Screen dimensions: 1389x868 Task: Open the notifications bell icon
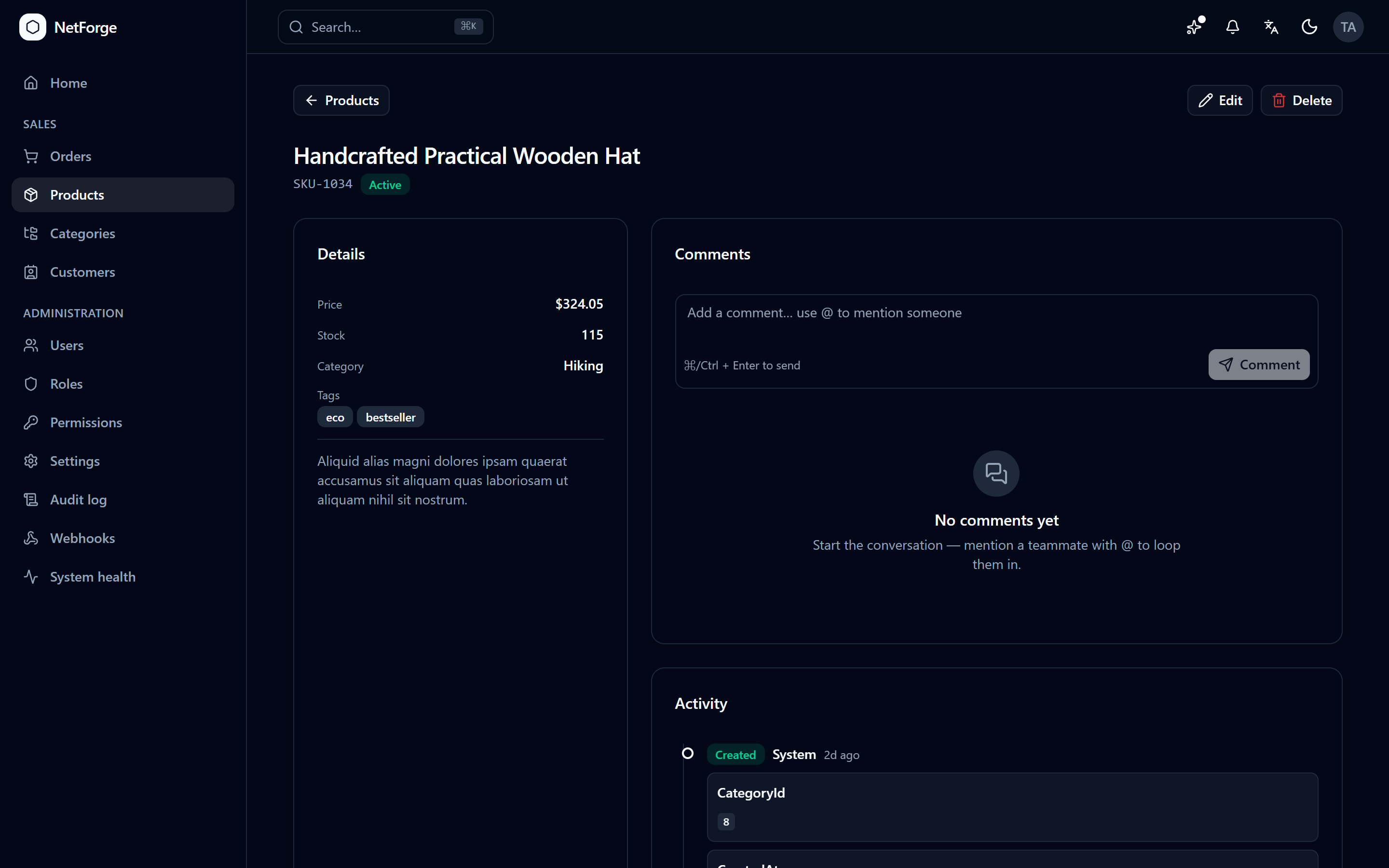click(1233, 27)
